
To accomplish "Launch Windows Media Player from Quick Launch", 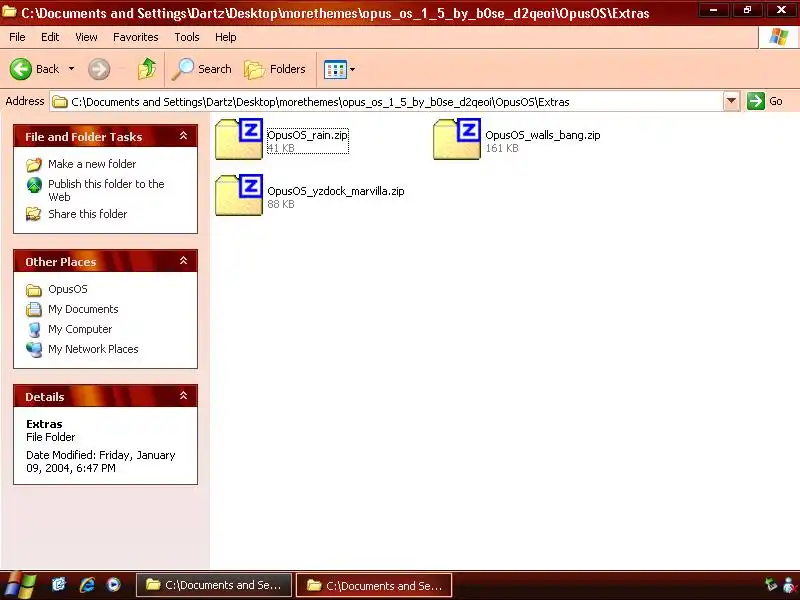I will point(113,585).
